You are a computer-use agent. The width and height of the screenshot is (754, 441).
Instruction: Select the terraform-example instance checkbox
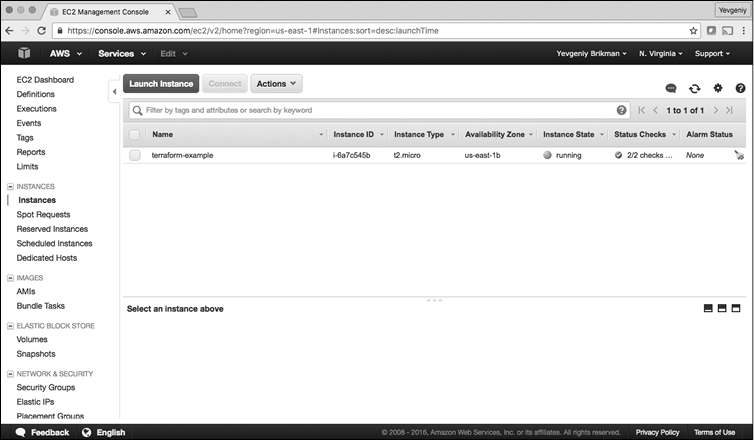point(135,155)
